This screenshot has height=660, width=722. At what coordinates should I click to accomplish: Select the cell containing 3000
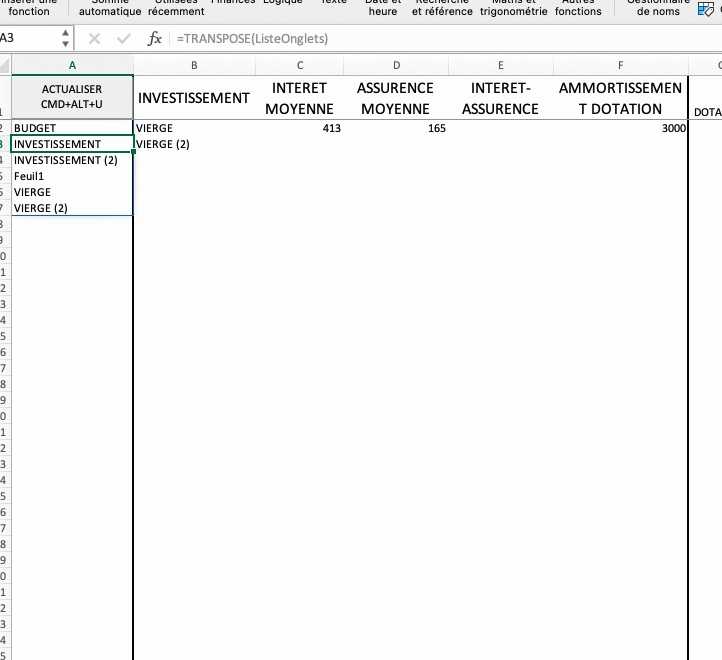tap(620, 128)
